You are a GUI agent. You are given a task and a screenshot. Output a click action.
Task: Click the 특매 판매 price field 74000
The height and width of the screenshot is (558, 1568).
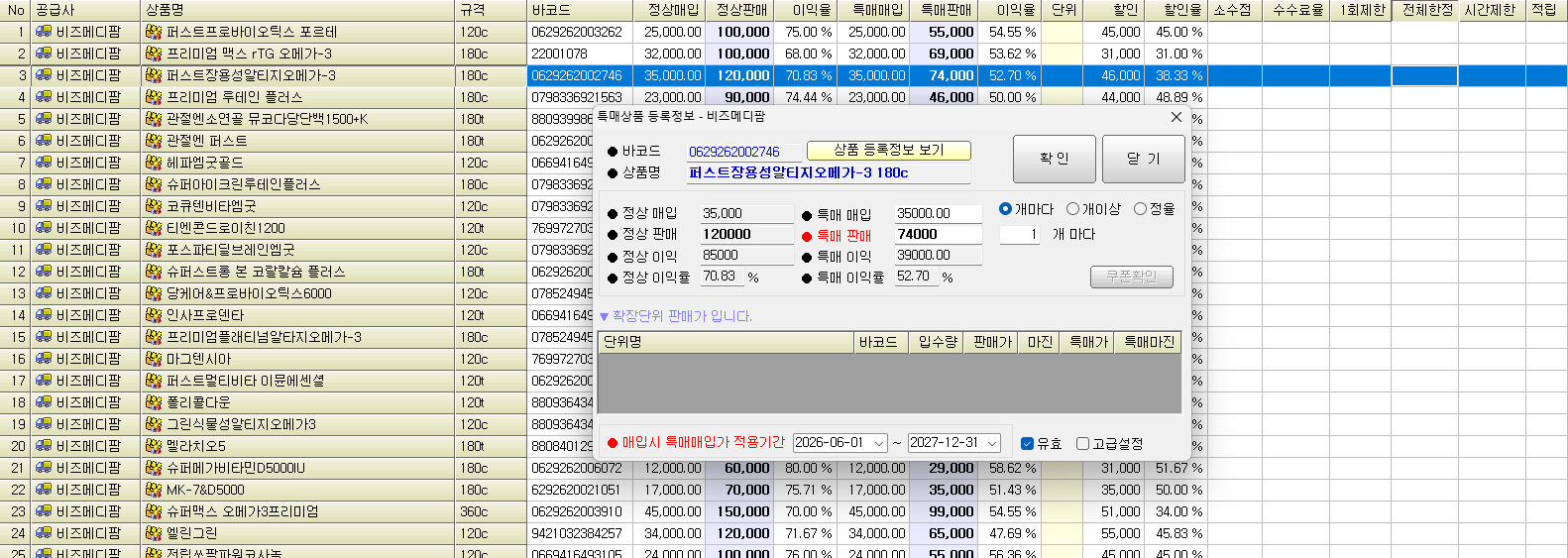click(938, 235)
